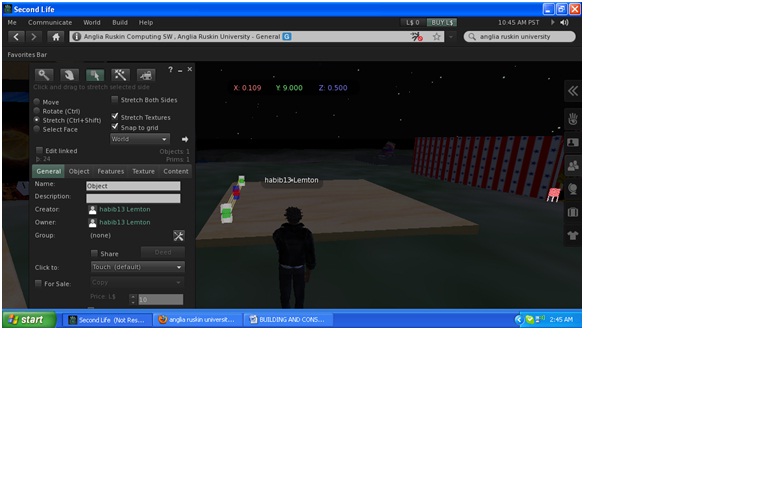Select the Rotate (Ctrl) radio option
768x480 pixels.
pyautogui.click(x=37, y=111)
